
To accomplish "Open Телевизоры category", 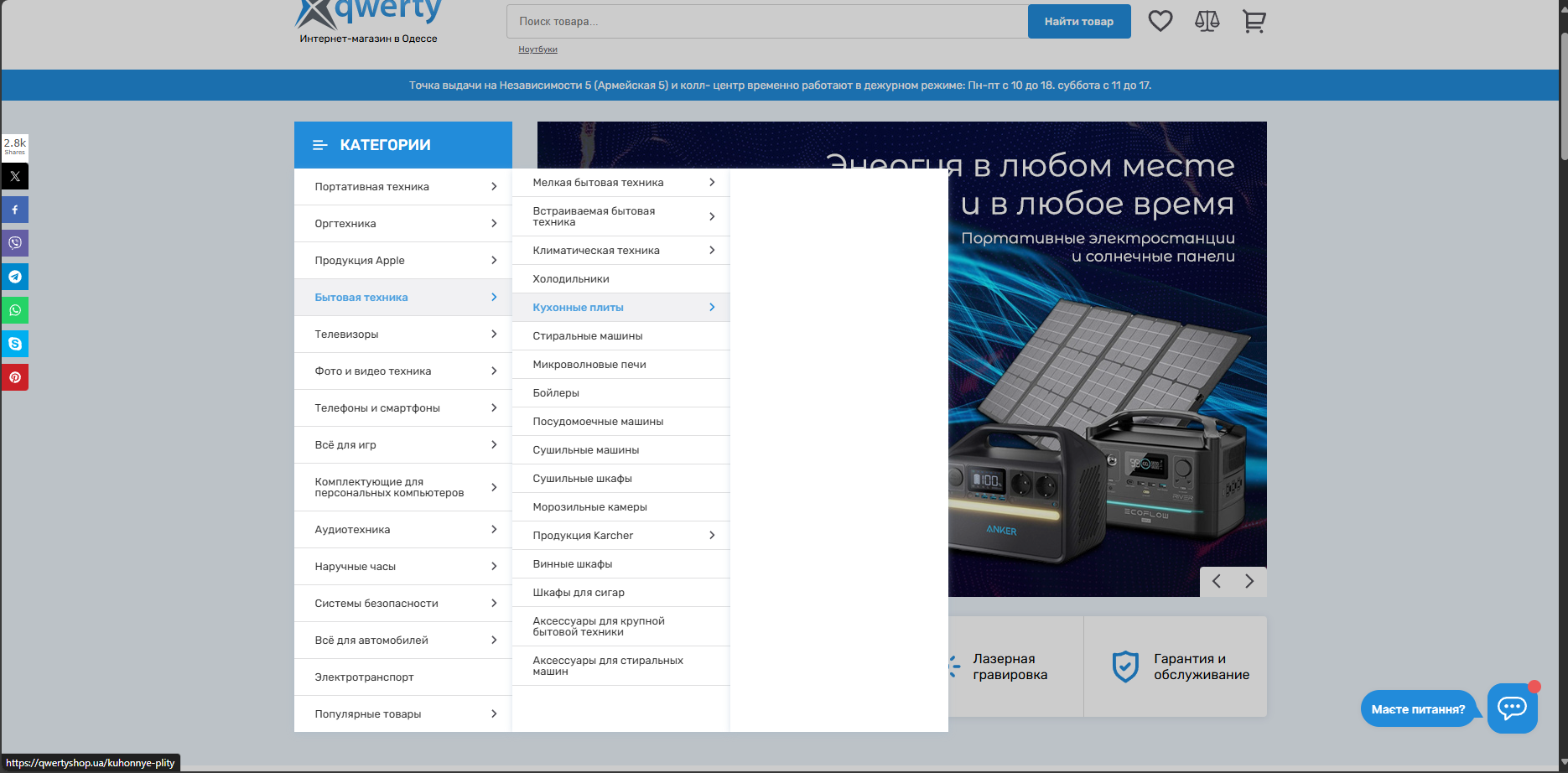I will tap(346, 335).
